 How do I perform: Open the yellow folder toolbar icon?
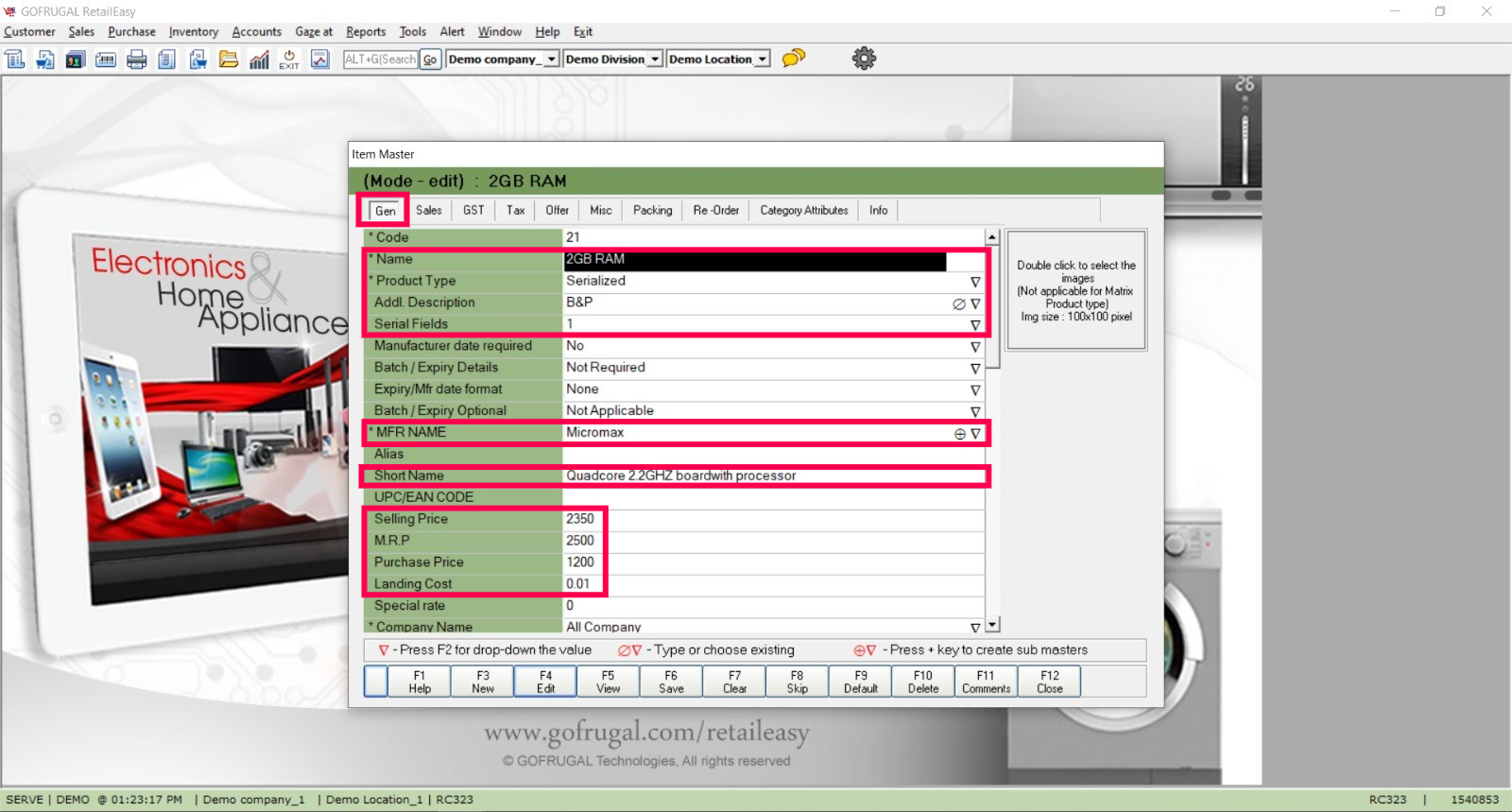(229, 60)
